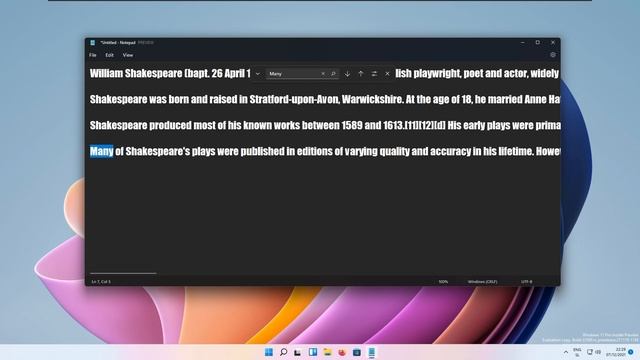Click 'Windows (CRLF)' line ending indicator

[482, 282]
